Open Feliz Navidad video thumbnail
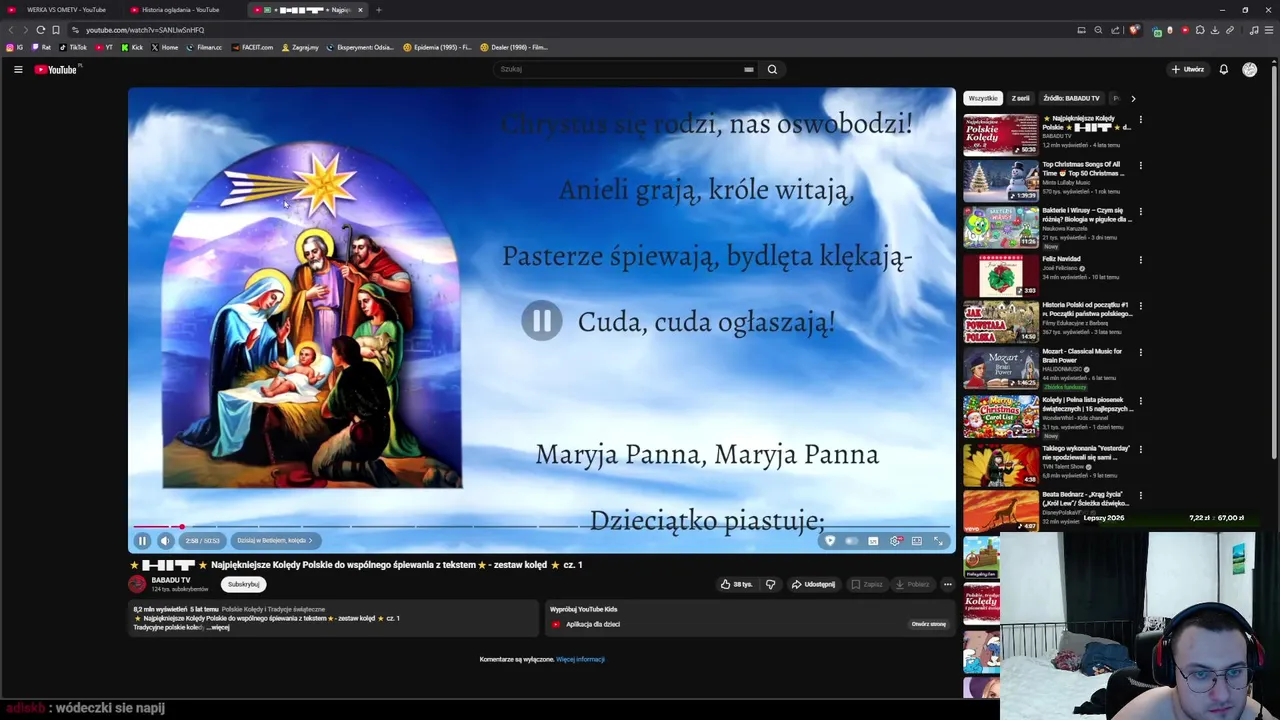 1001,276
